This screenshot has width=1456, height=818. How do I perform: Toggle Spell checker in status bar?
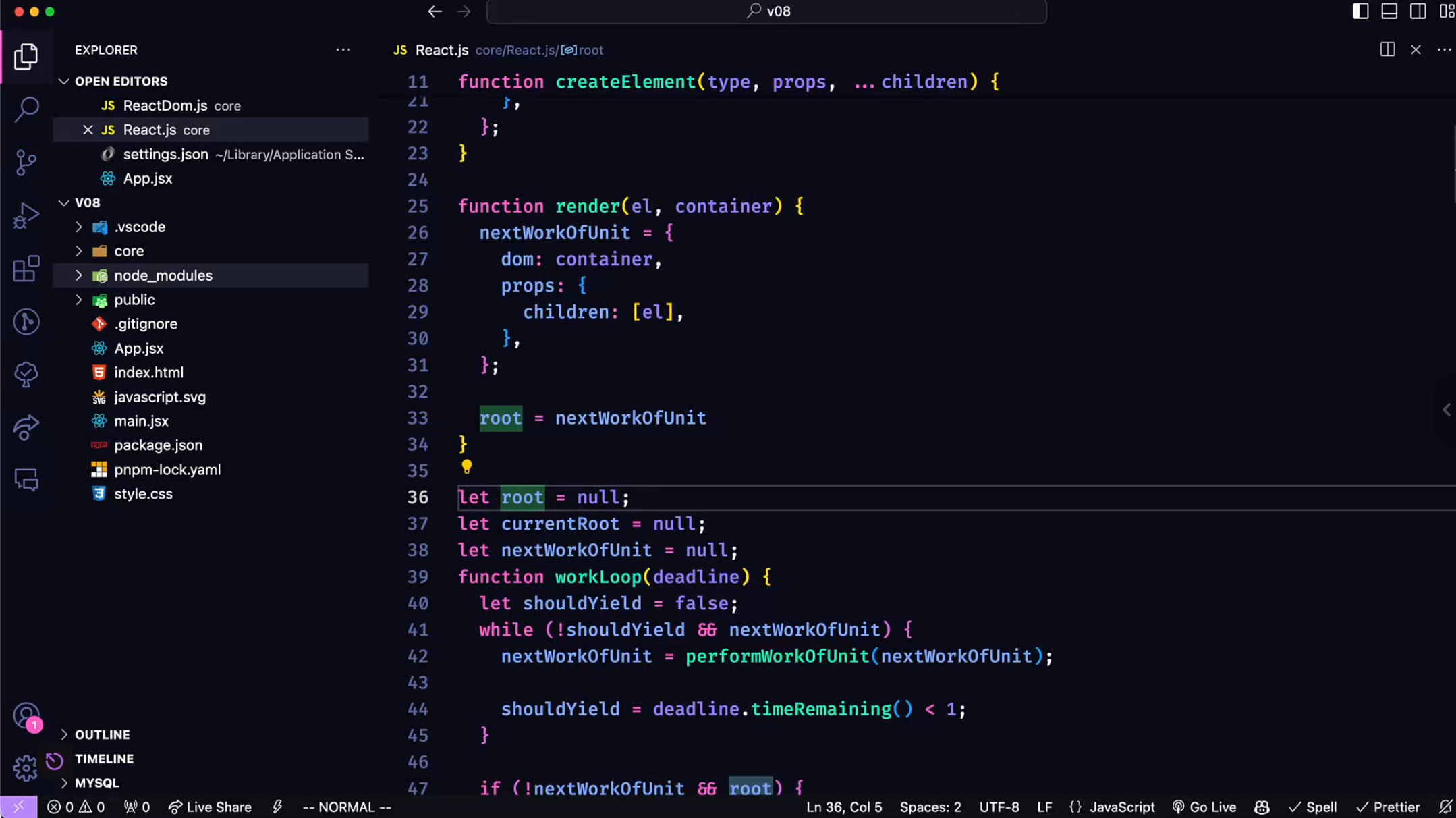(1313, 807)
